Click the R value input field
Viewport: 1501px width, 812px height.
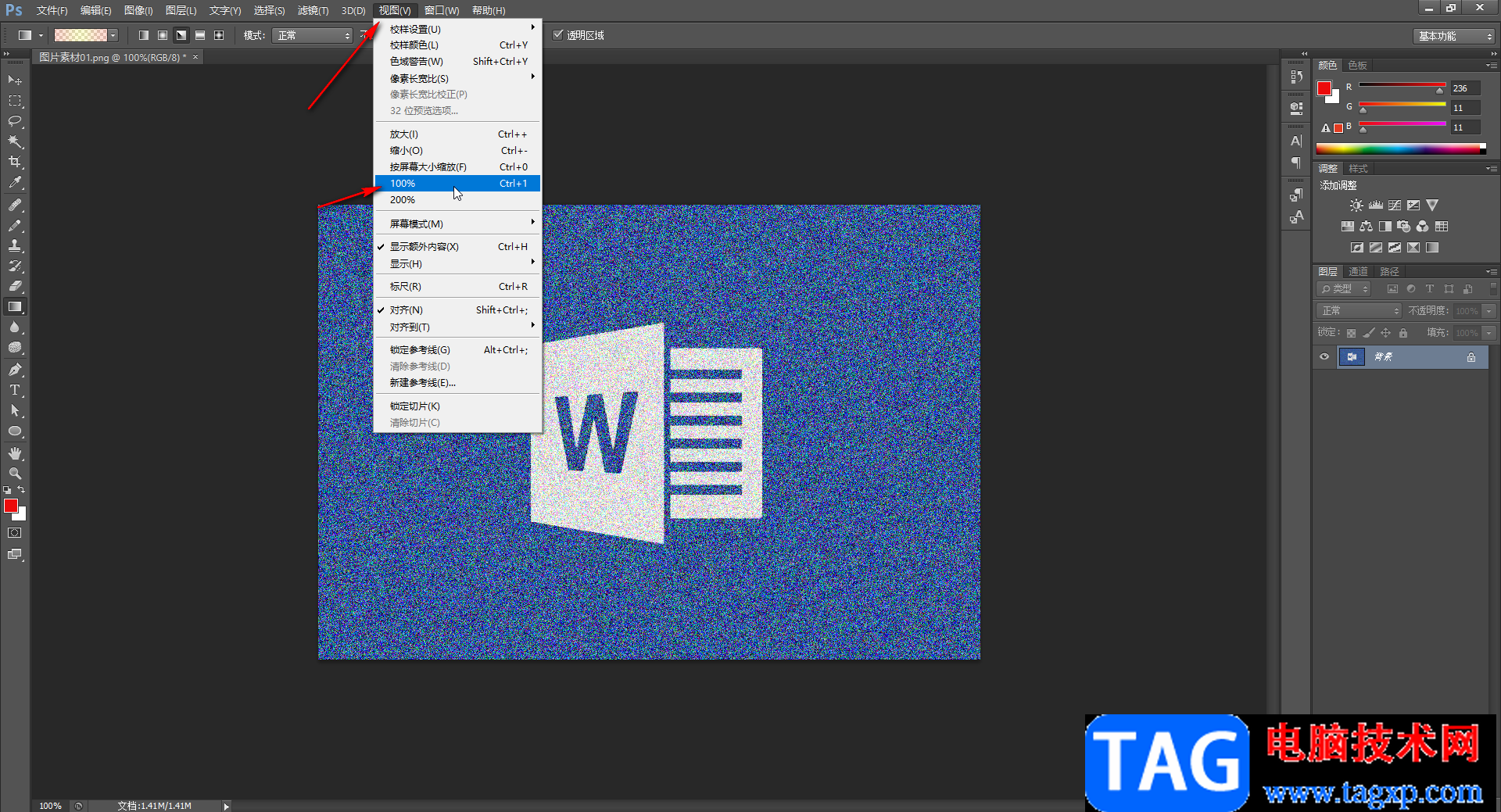coord(1465,88)
